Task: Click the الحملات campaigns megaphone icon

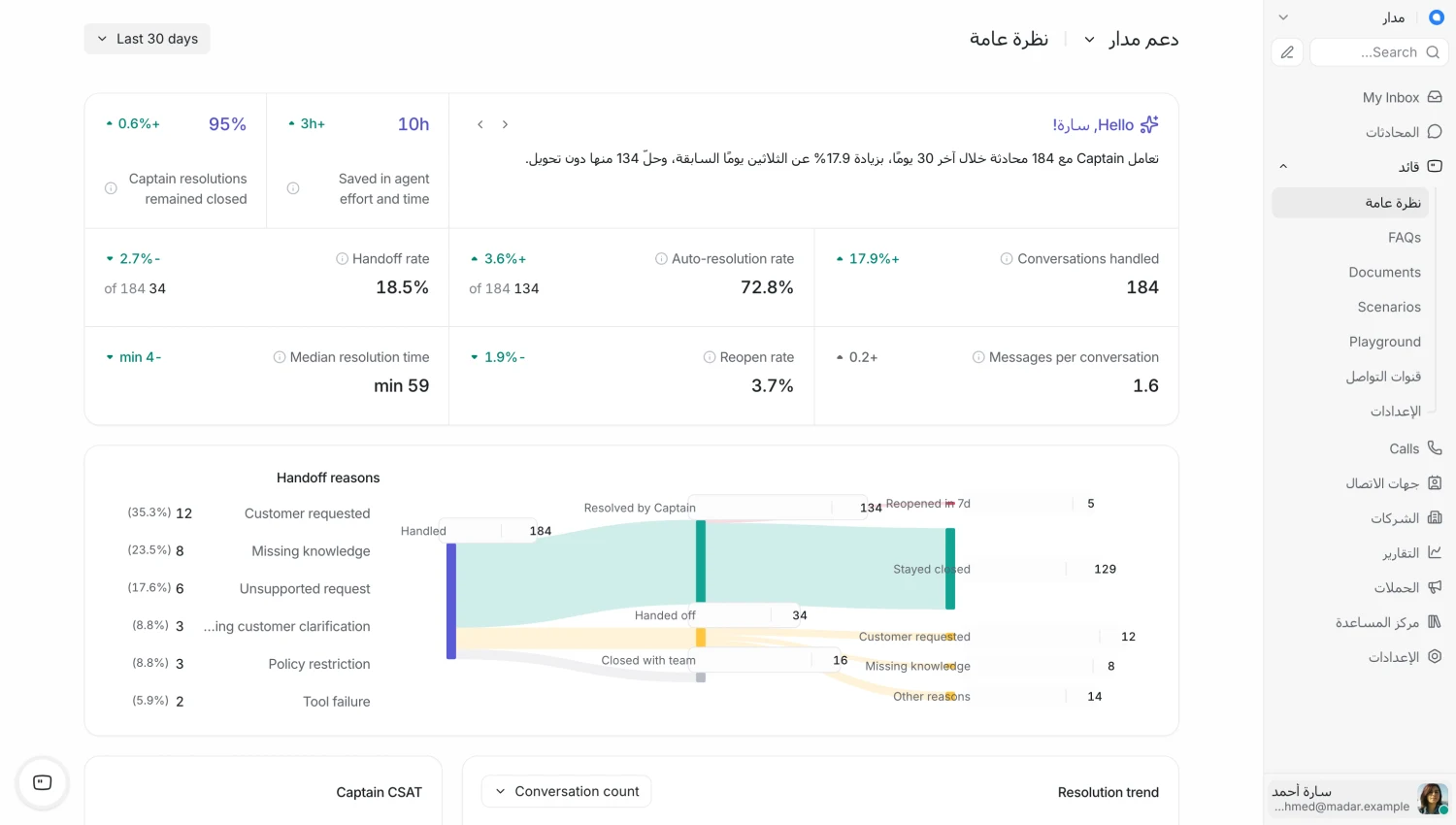Action: 1435,587
